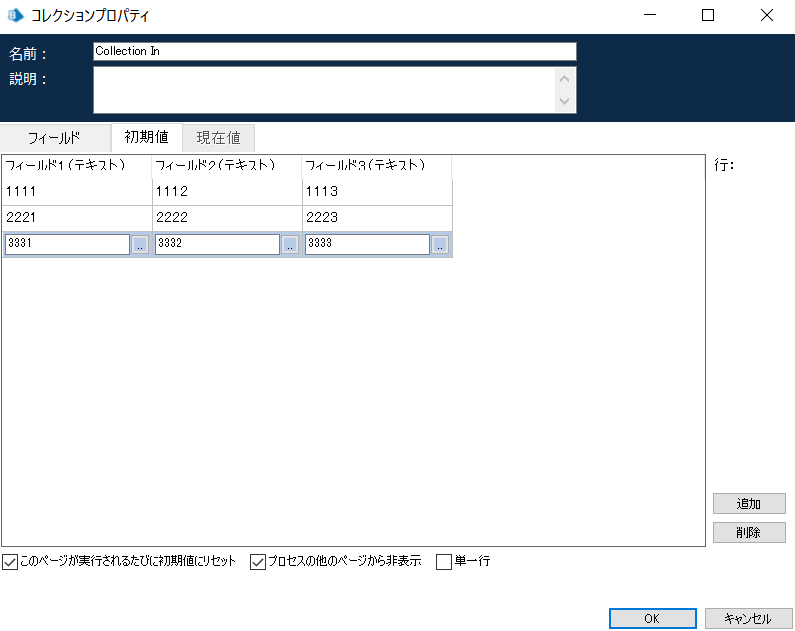Click the フィールド1 (テキスト) column header
This screenshot has height=631, width=795.
click(77, 166)
